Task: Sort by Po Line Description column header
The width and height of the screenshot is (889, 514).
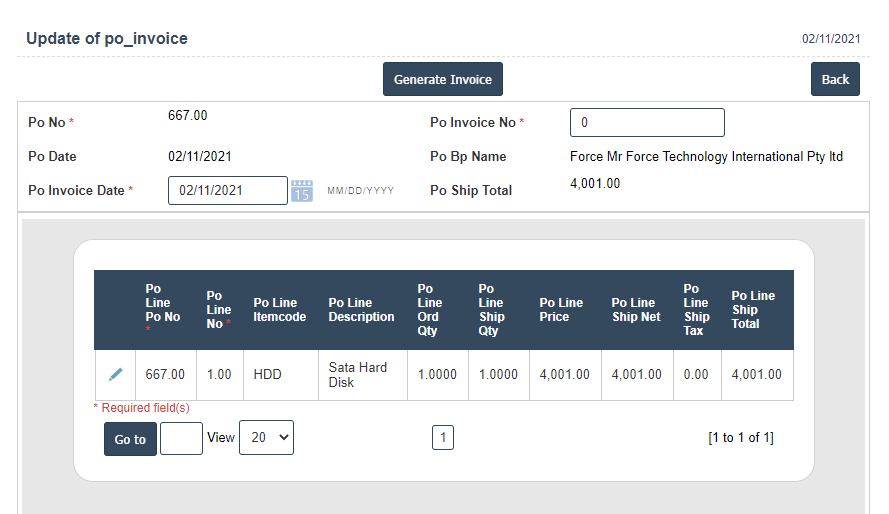Action: pyautogui.click(x=361, y=310)
